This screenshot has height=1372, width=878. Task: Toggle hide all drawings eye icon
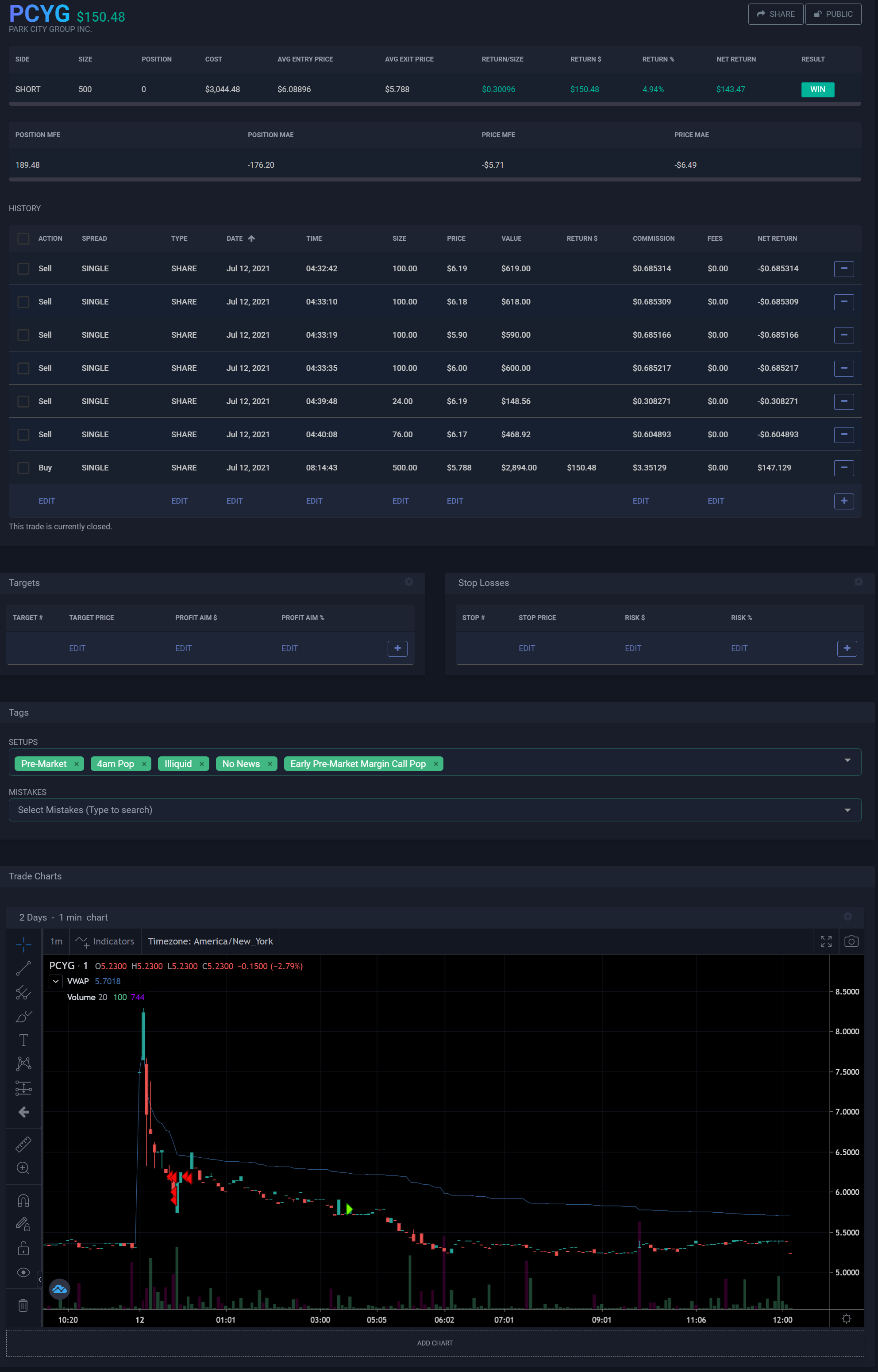point(23,1272)
